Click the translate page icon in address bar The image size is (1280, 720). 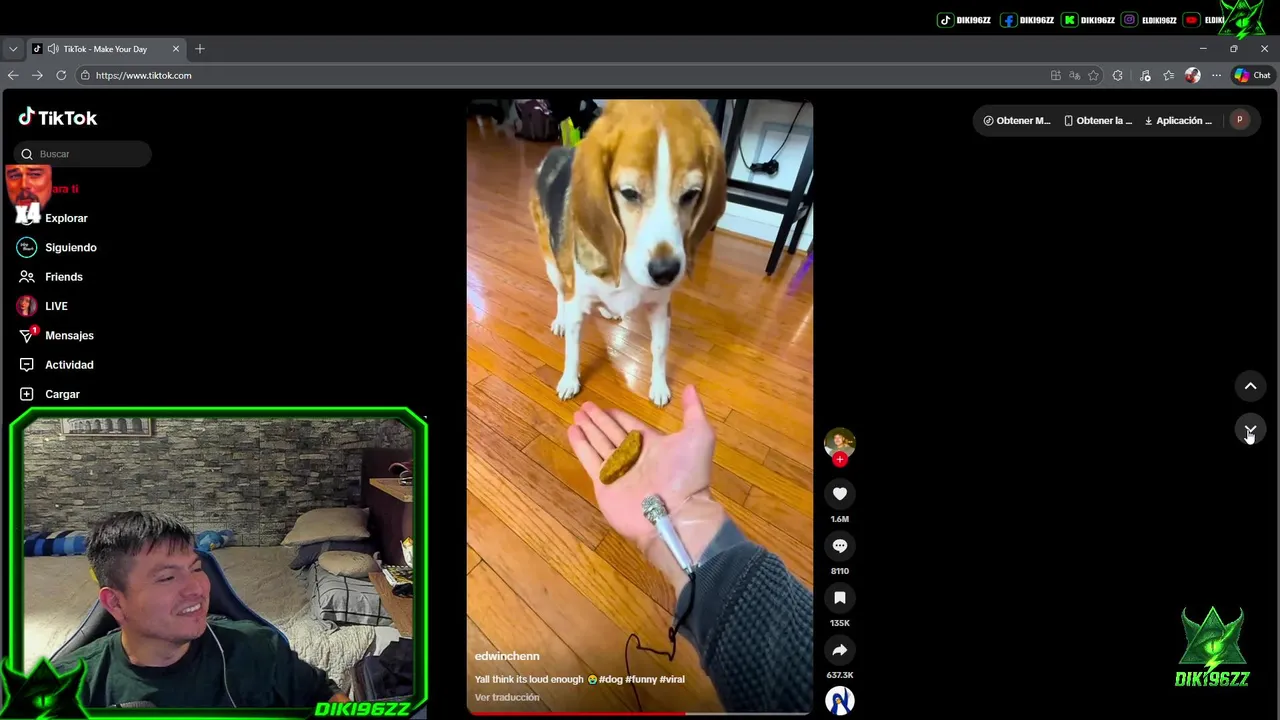[x=1074, y=75]
